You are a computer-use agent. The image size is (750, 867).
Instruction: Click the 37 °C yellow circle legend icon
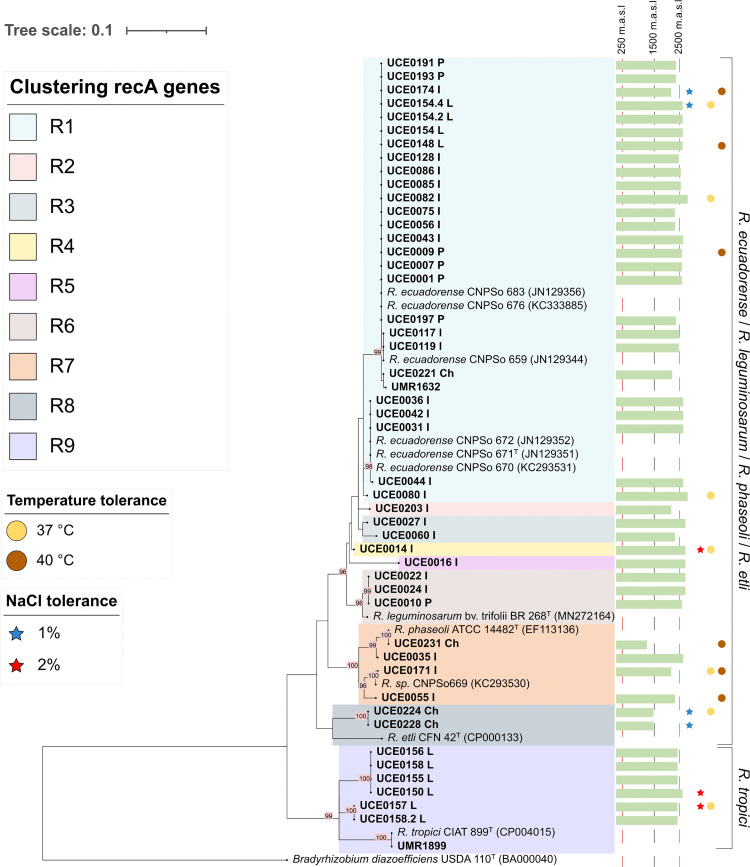tap(17, 530)
